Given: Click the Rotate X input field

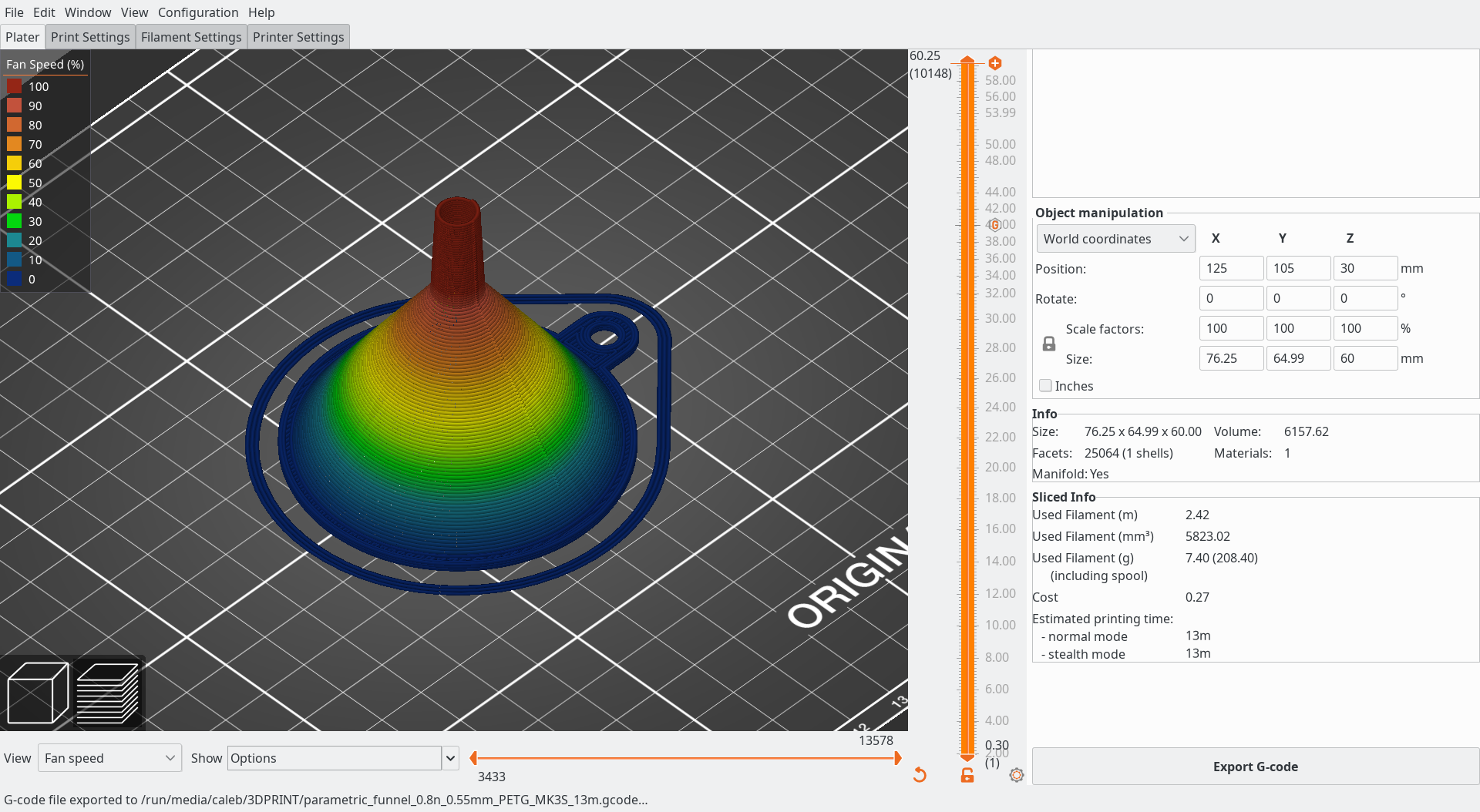Looking at the screenshot, I should click(x=1231, y=298).
